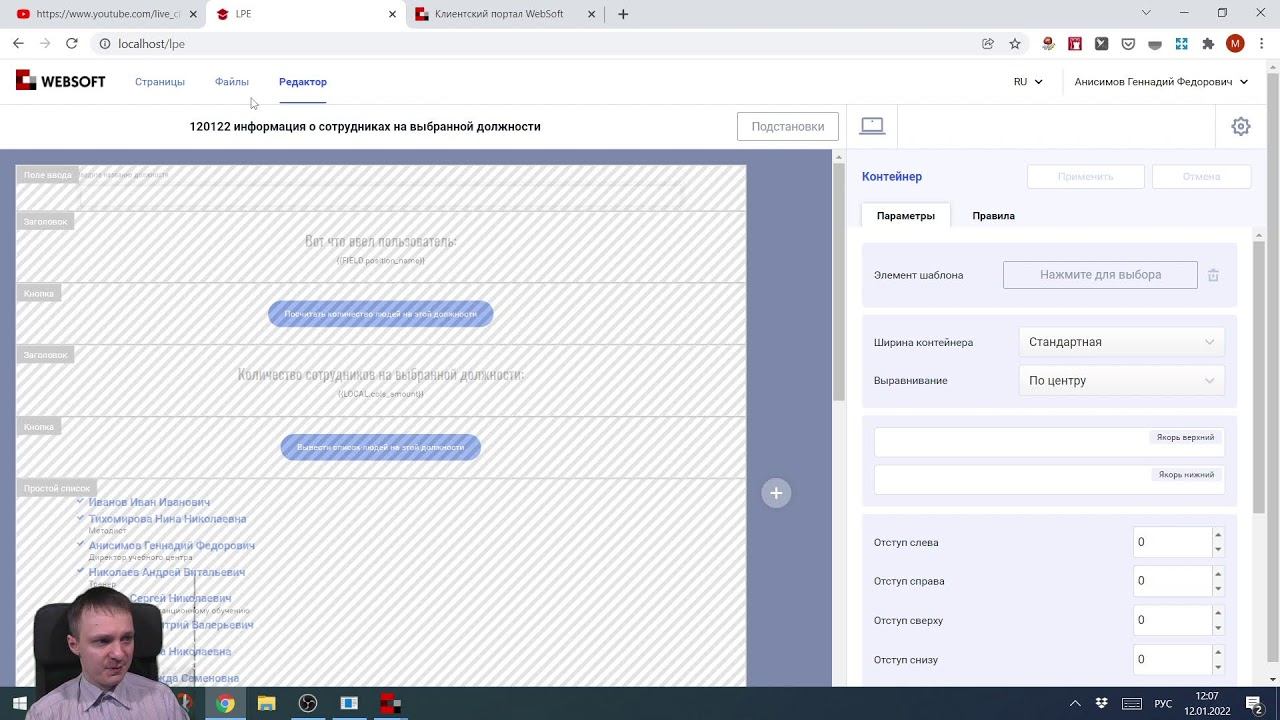Open the Windows Start menu
The height and width of the screenshot is (720, 1280).
[x=20, y=704]
